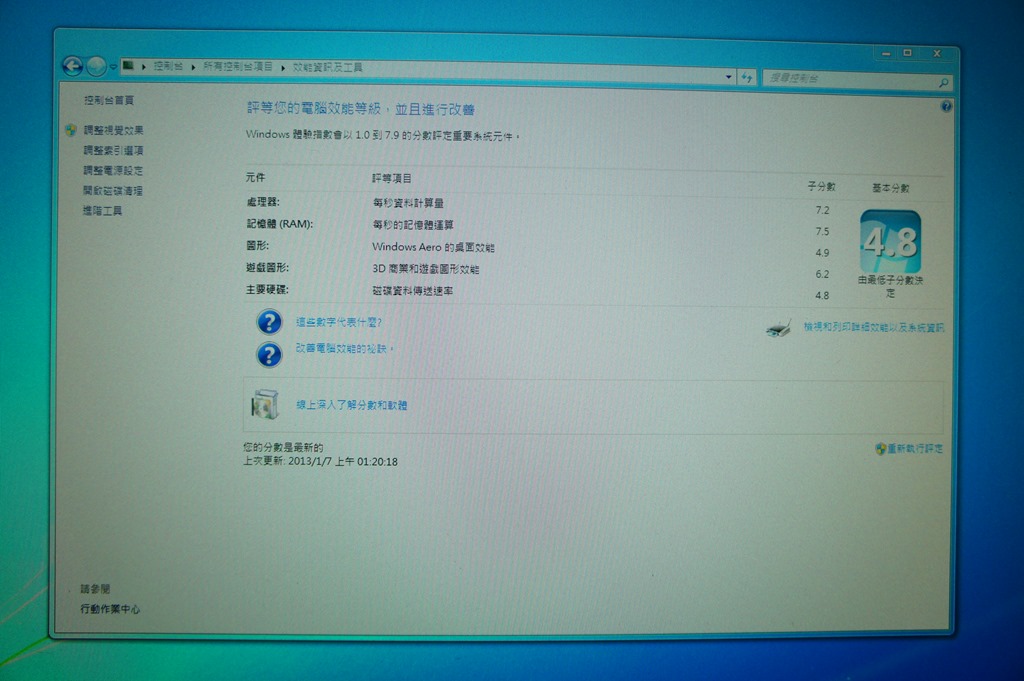Click 每秒資料計算量 description text
This screenshot has height=681, width=1024.
[408, 203]
